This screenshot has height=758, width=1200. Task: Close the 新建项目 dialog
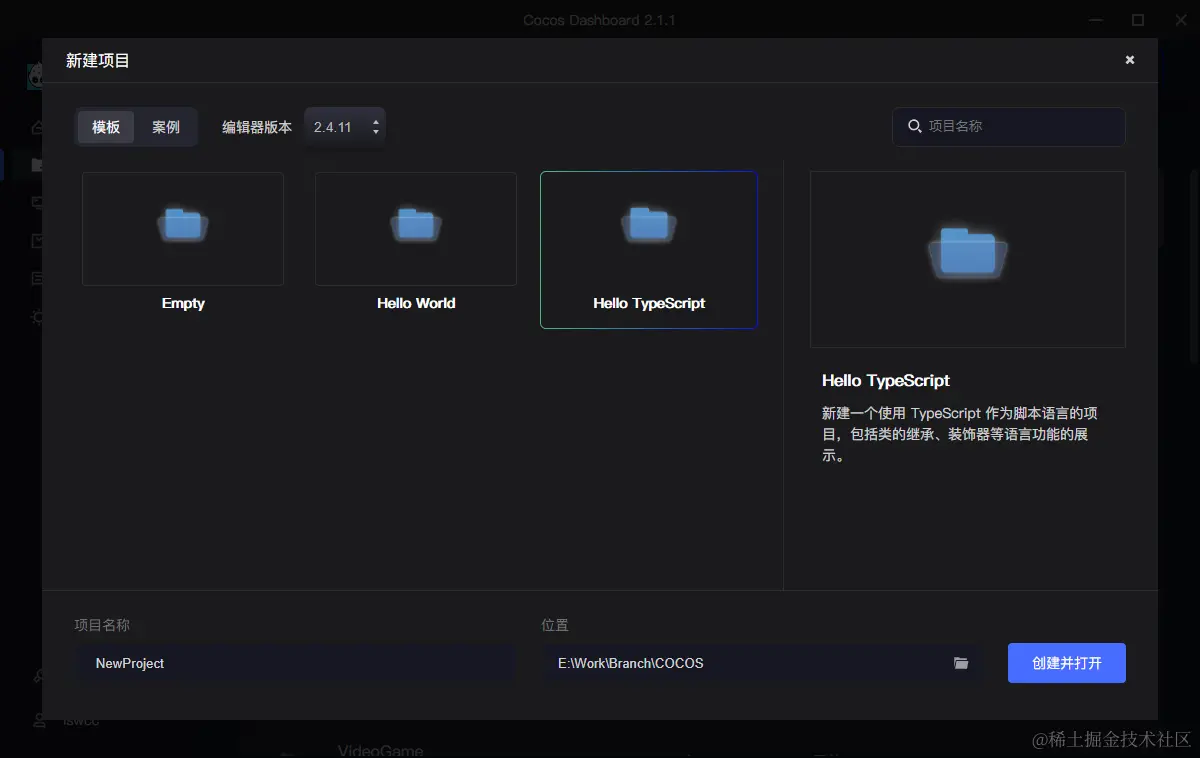1130,60
